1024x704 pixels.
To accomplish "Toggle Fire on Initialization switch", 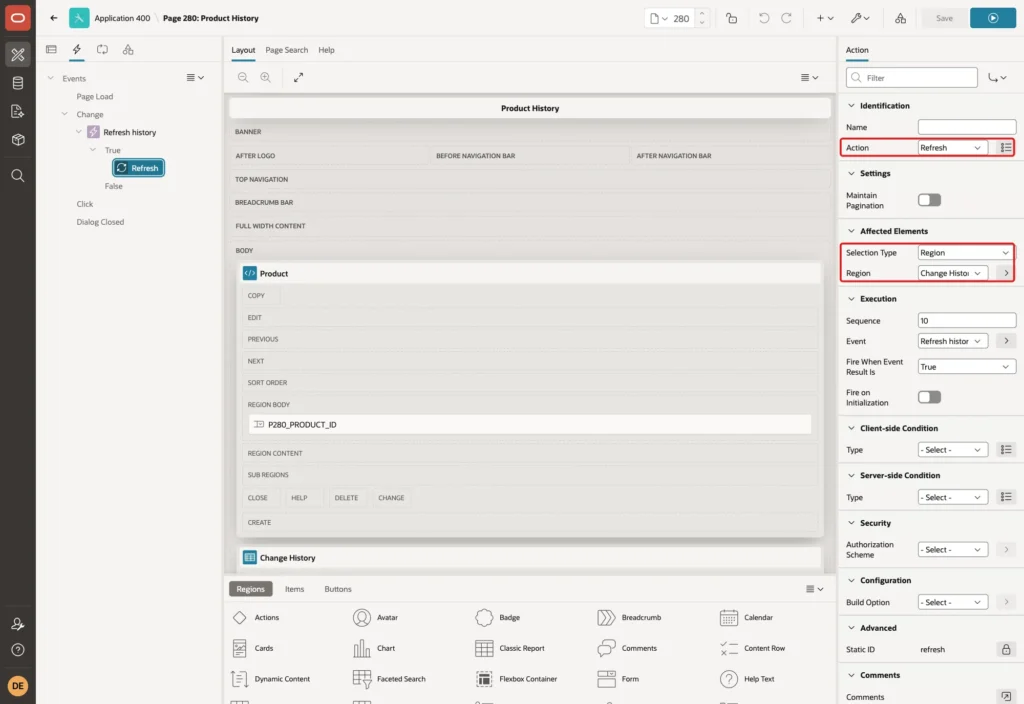I will click(x=929, y=397).
